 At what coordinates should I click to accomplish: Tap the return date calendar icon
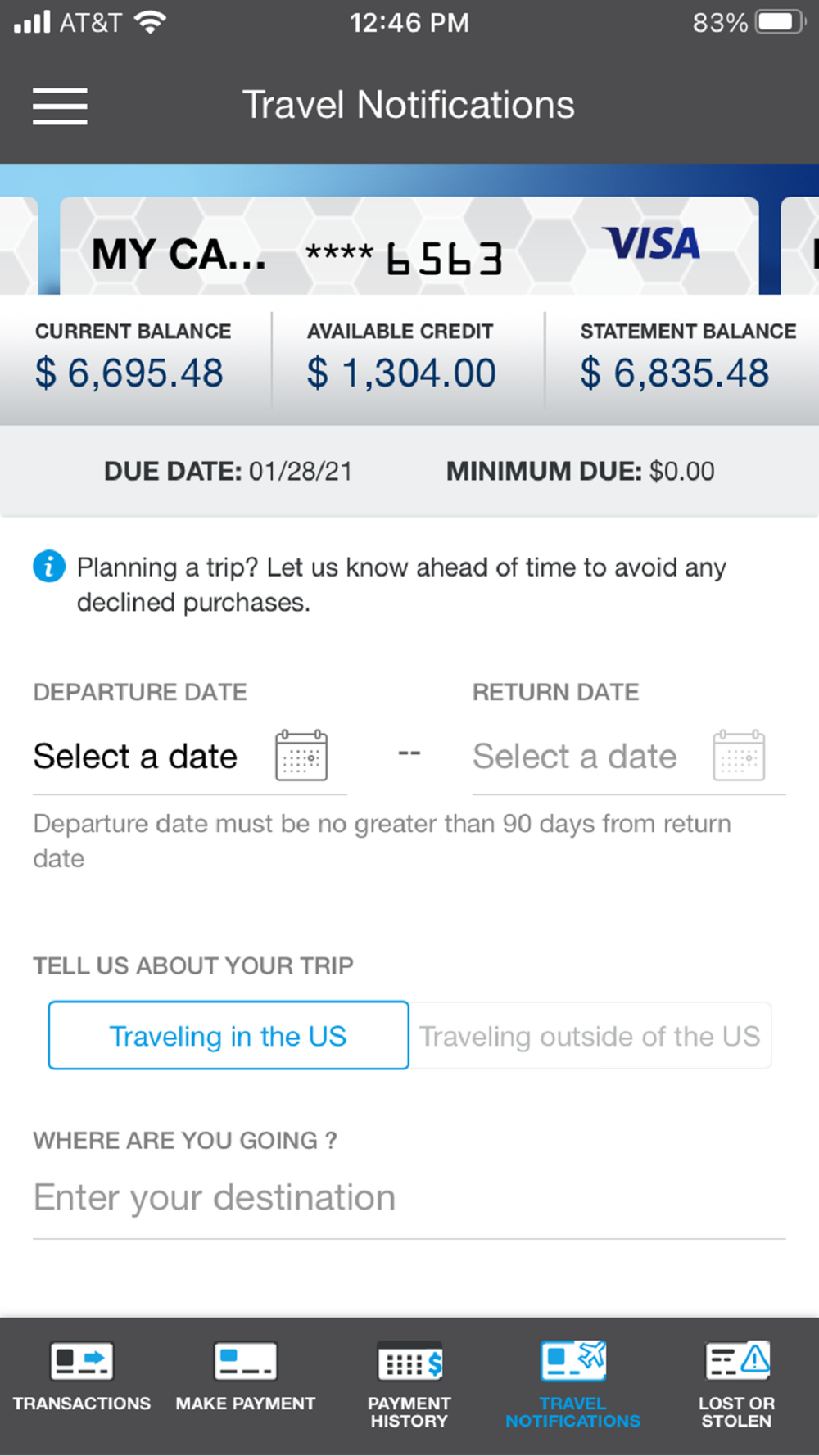coord(739,756)
